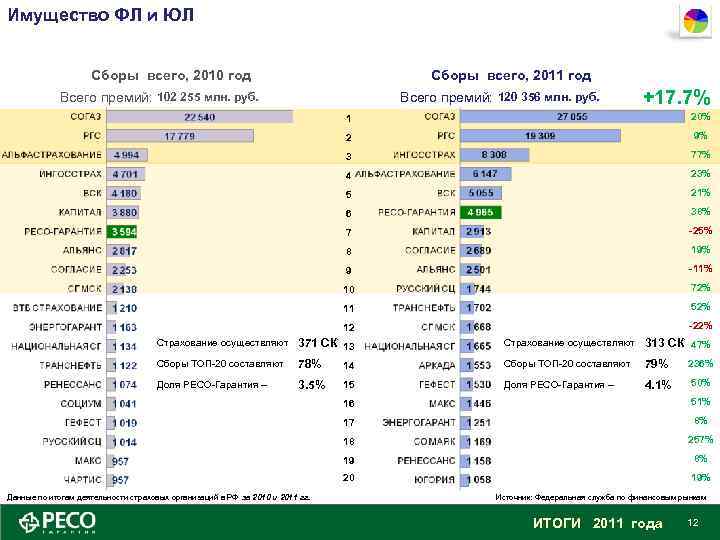The width and height of the screenshot is (720, 540).
Task: Click the '371 СК' insurer count
Action: pyautogui.click(x=318, y=343)
